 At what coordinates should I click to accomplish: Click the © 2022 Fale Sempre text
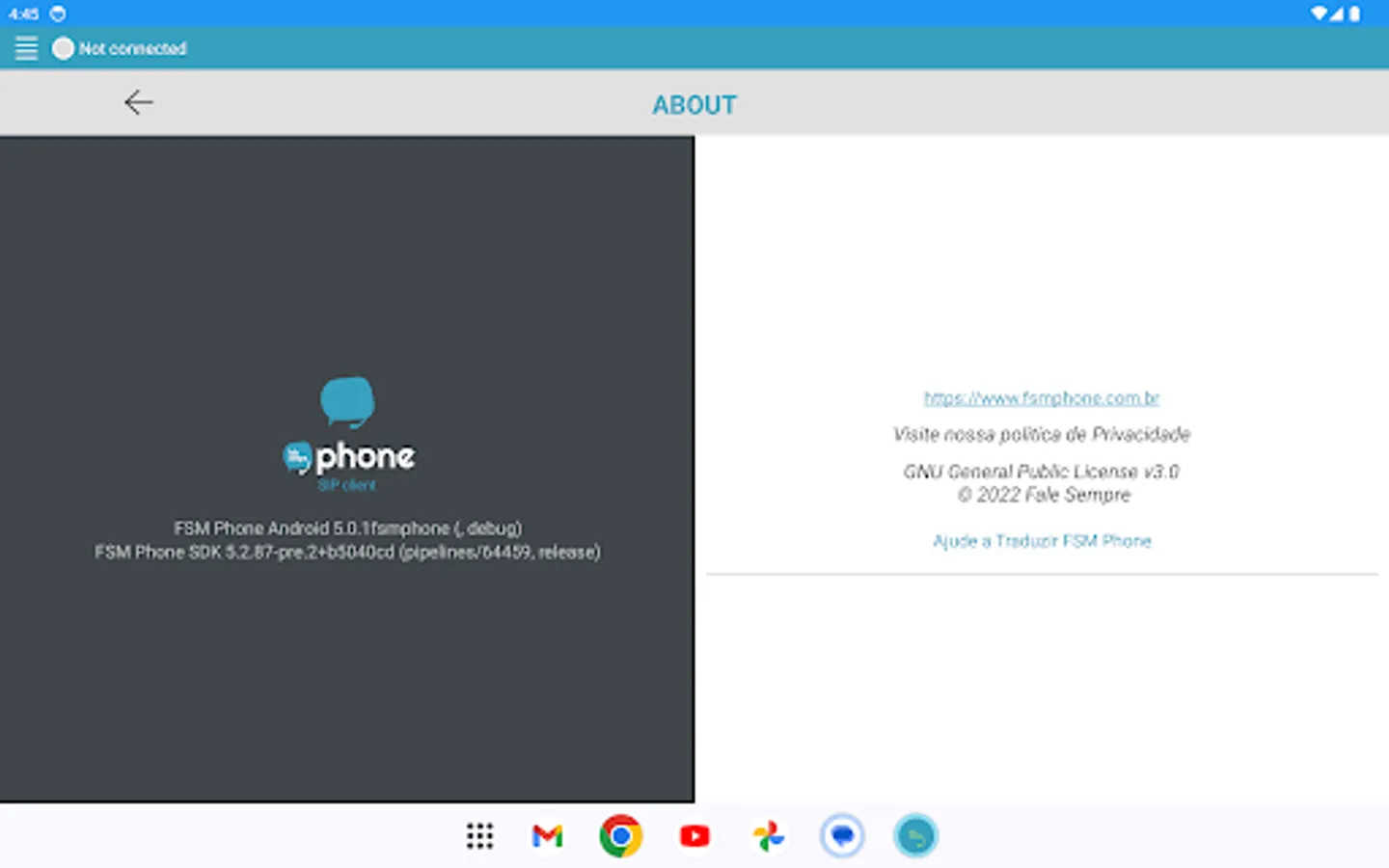click(1044, 495)
